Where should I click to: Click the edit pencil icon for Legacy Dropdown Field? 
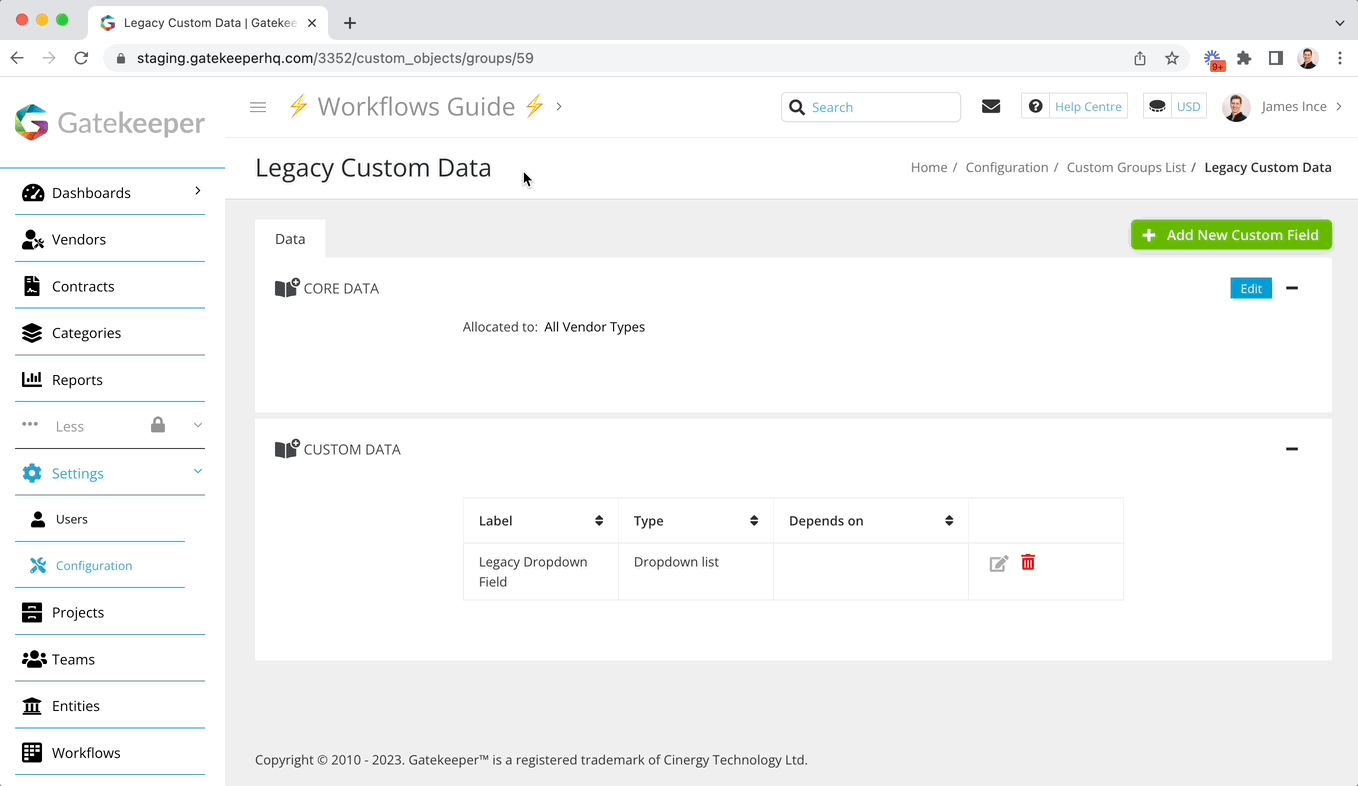(x=997, y=563)
